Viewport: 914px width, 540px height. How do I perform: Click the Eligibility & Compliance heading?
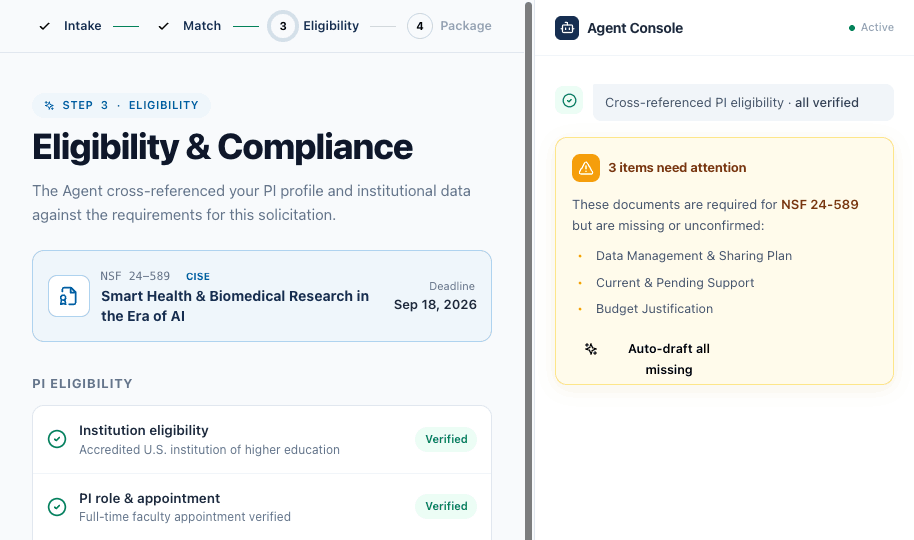(x=222, y=146)
